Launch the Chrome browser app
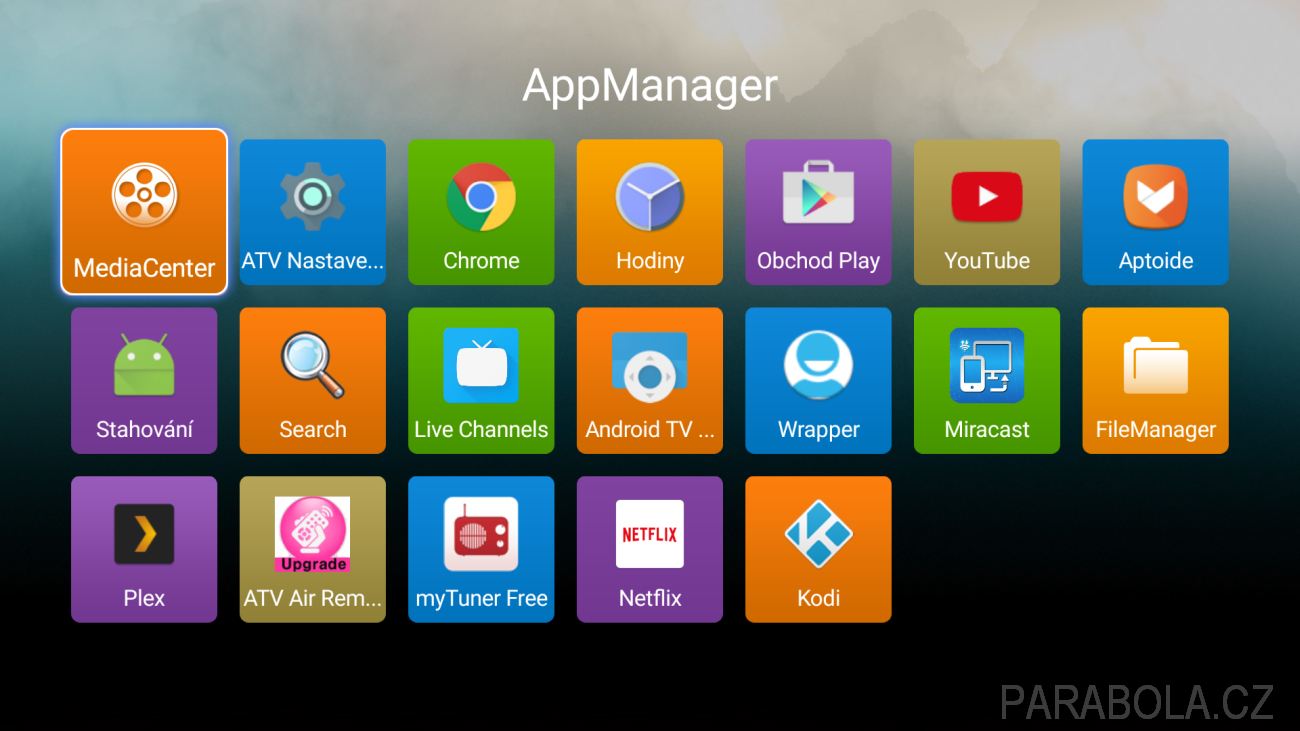The image size is (1300, 731). click(481, 212)
